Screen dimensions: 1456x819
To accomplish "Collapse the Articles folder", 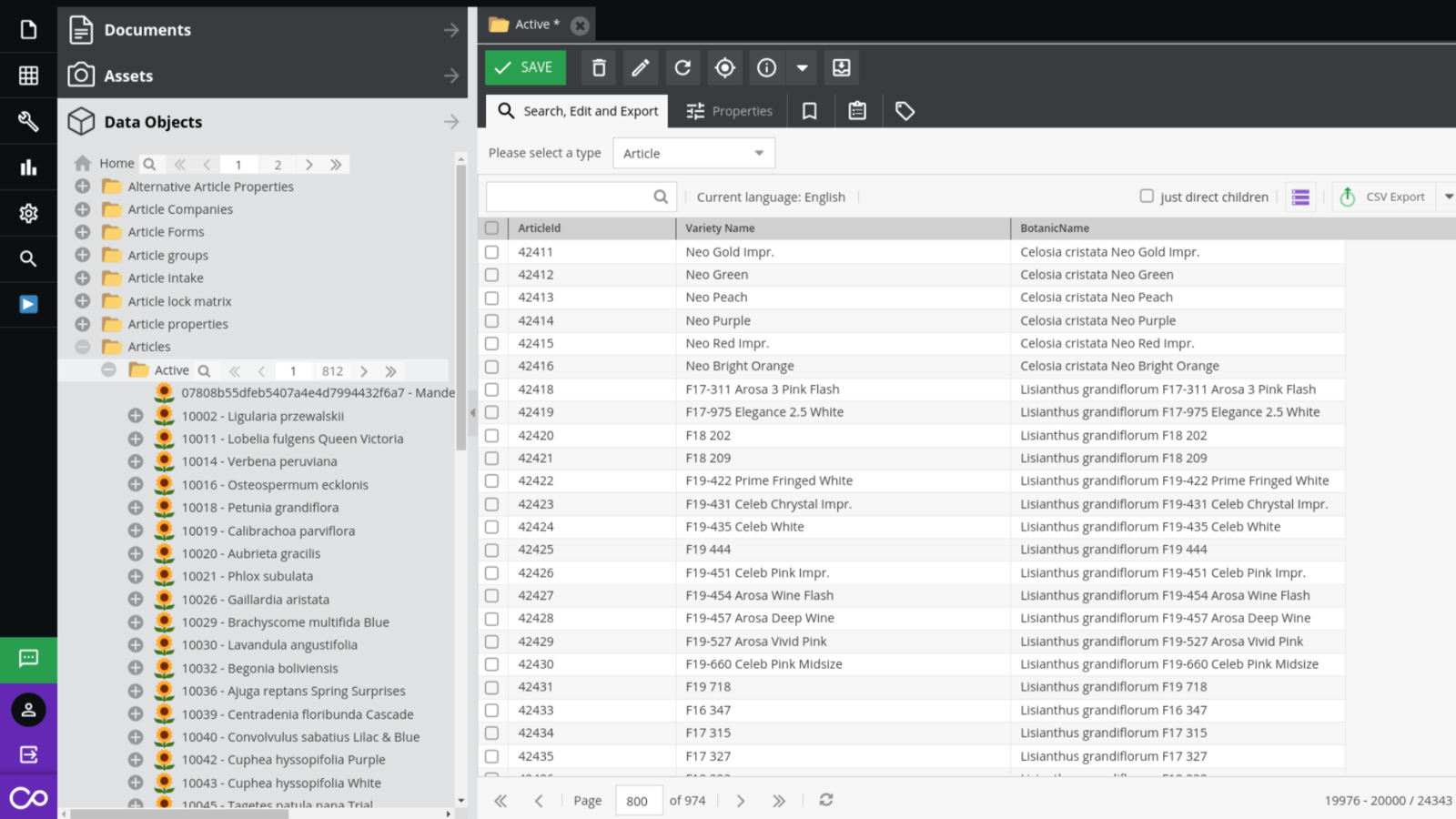I will click(x=82, y=347).
